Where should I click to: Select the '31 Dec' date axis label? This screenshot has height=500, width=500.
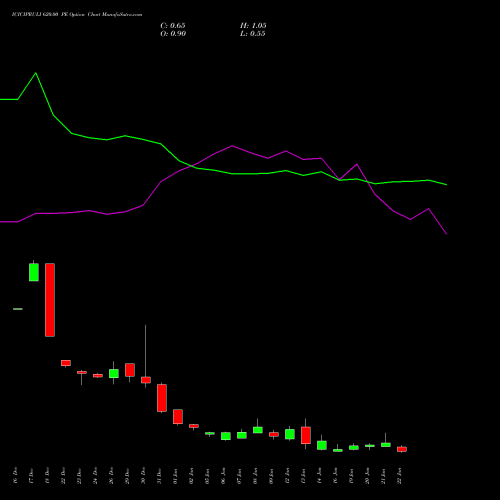160,475
